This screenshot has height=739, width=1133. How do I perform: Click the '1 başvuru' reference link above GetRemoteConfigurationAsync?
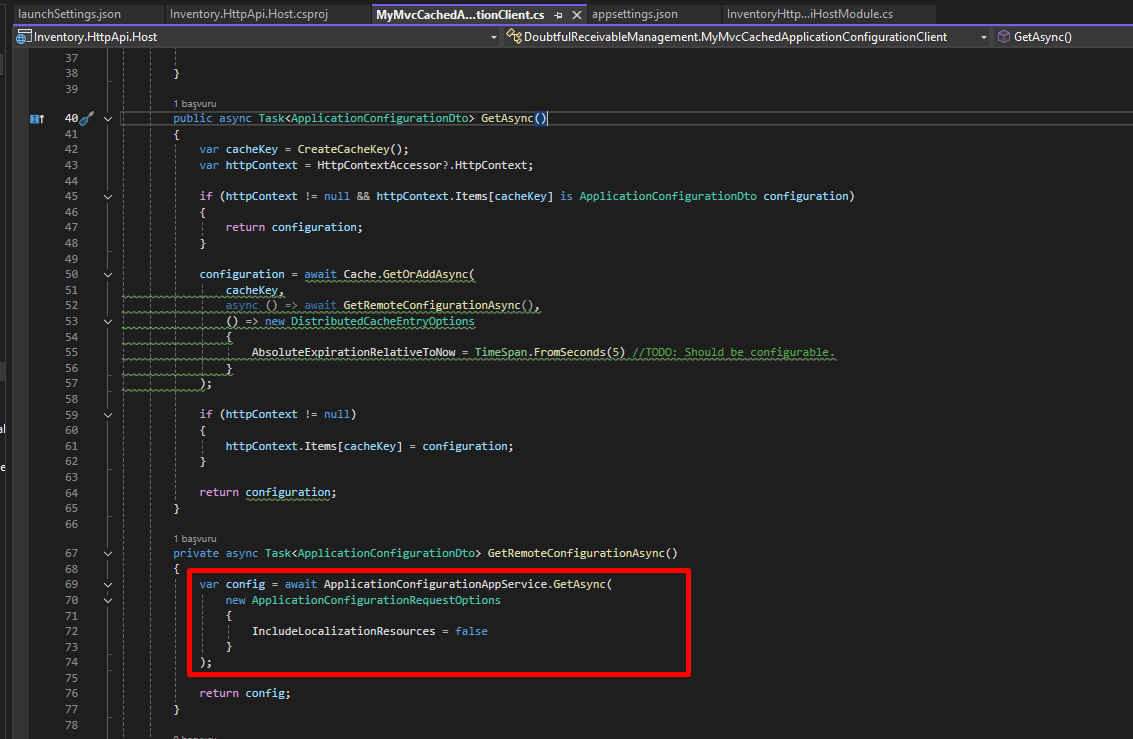pos(195,538)
